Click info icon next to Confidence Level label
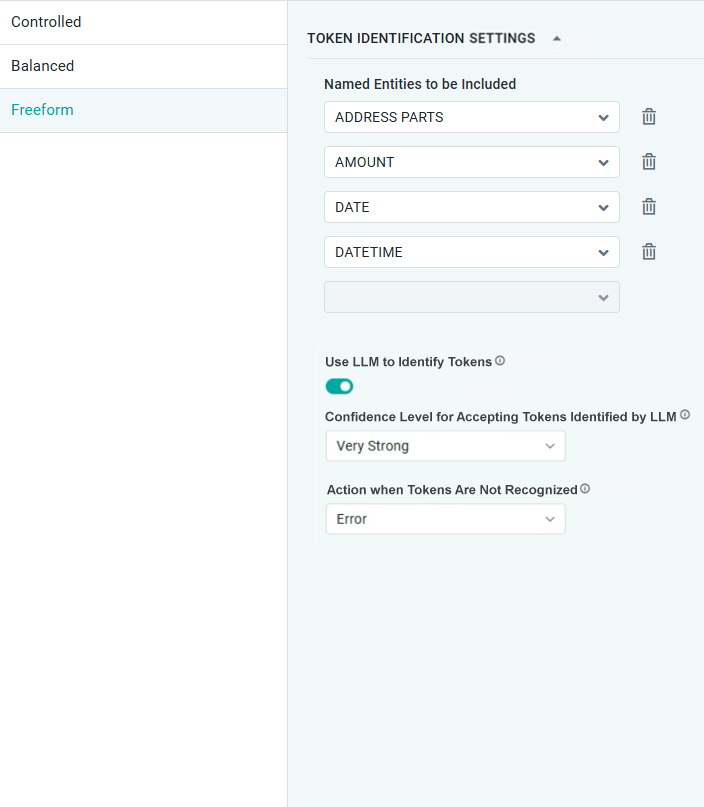This screenshot has width=704, height=807. [x=685, y=415]
